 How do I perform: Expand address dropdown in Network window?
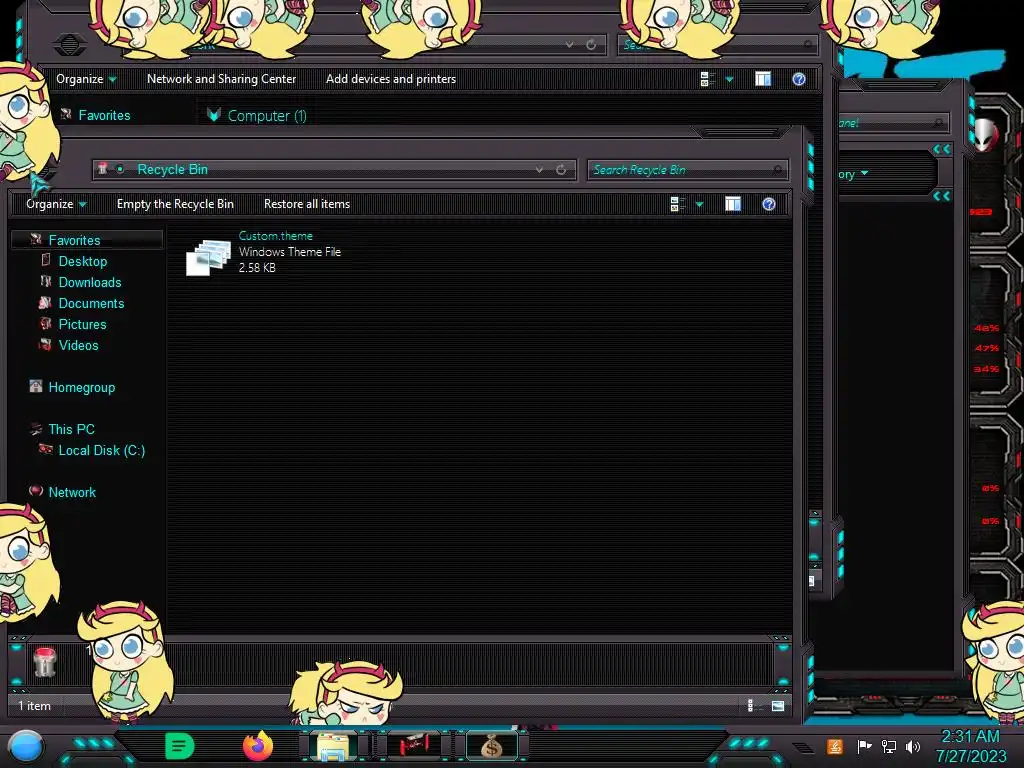[569, 45]
